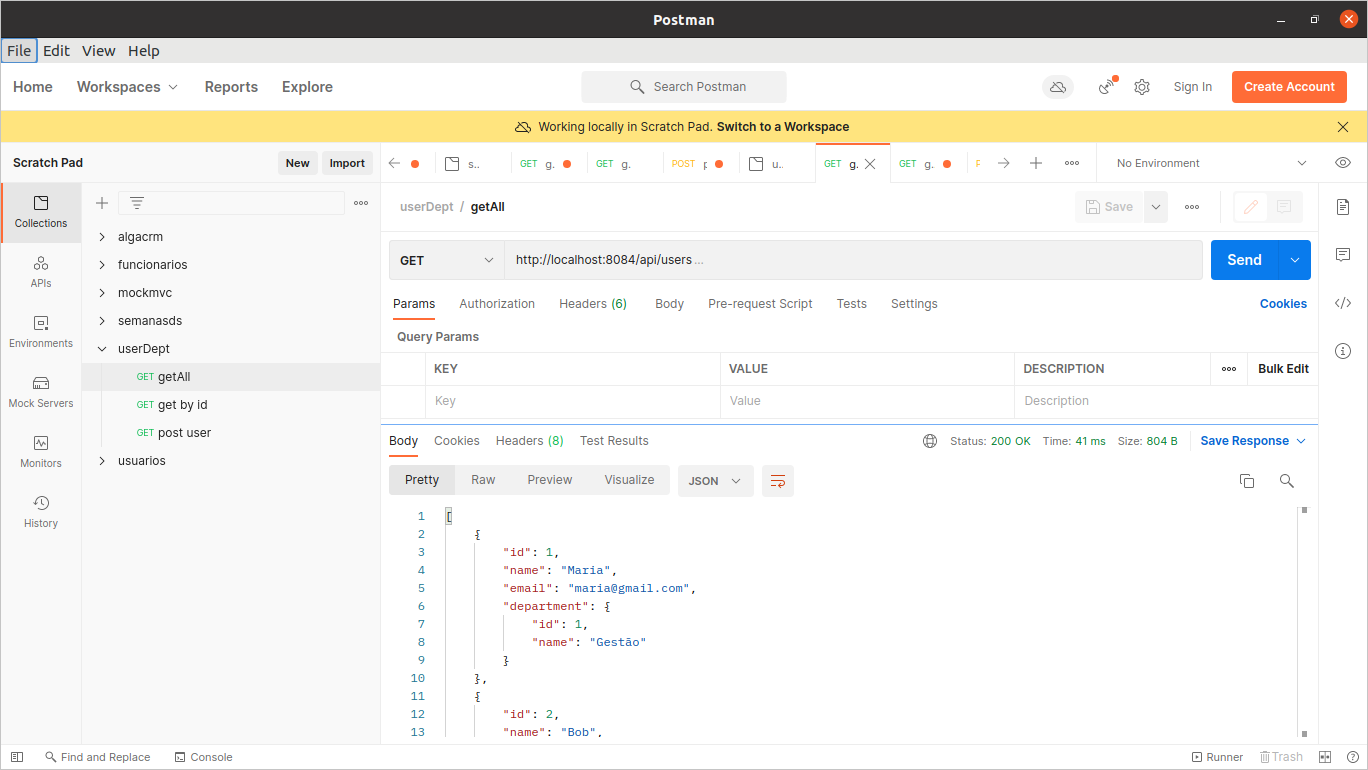1368x770 pixels.
Task: Click the pencil edit mode icon
Action: pos(1250,207)
